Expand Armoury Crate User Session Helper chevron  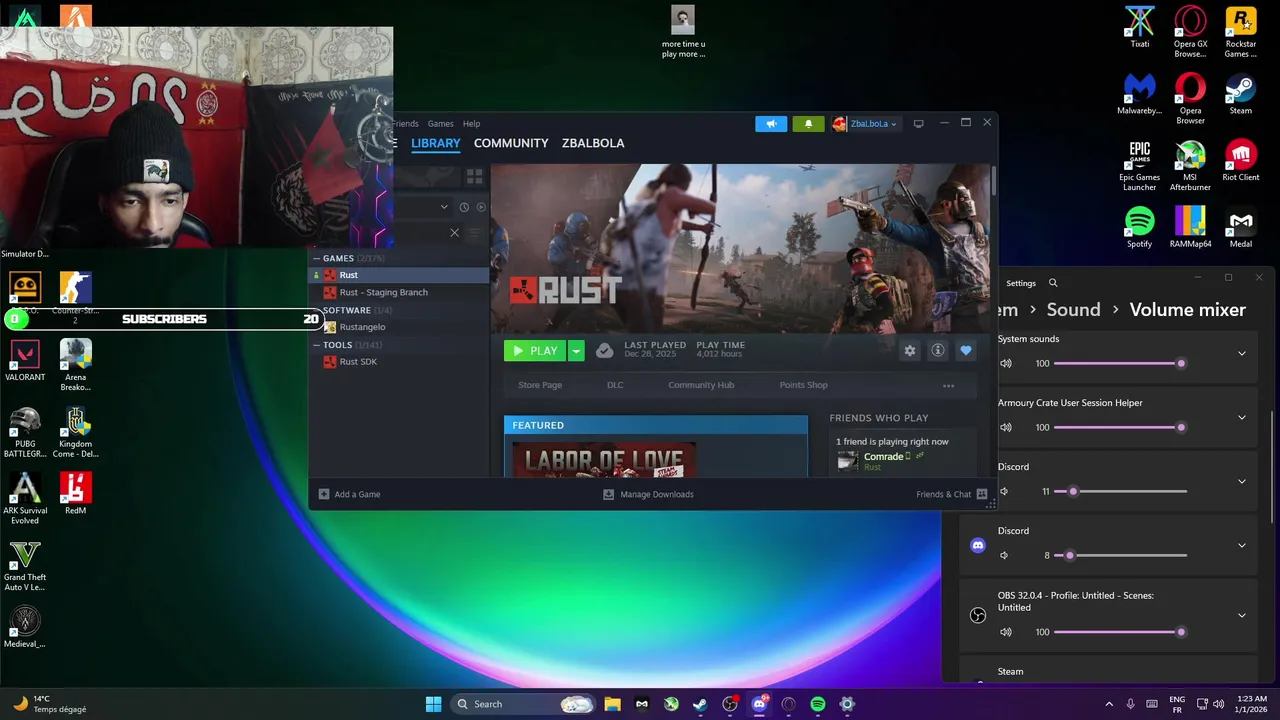click(x=1242, y=417)
